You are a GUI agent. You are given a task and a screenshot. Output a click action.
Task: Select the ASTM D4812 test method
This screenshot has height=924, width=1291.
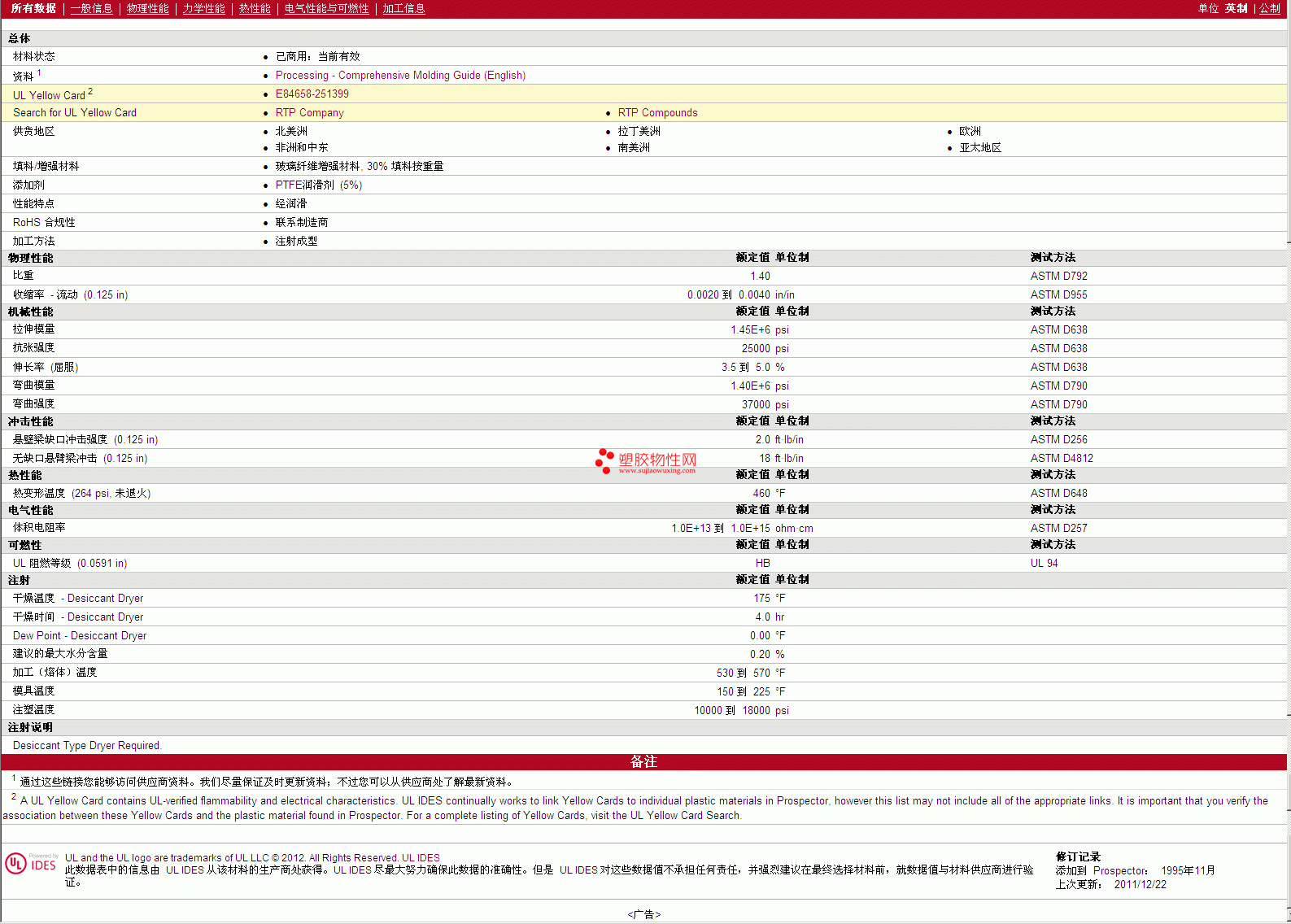point(1062,459)
